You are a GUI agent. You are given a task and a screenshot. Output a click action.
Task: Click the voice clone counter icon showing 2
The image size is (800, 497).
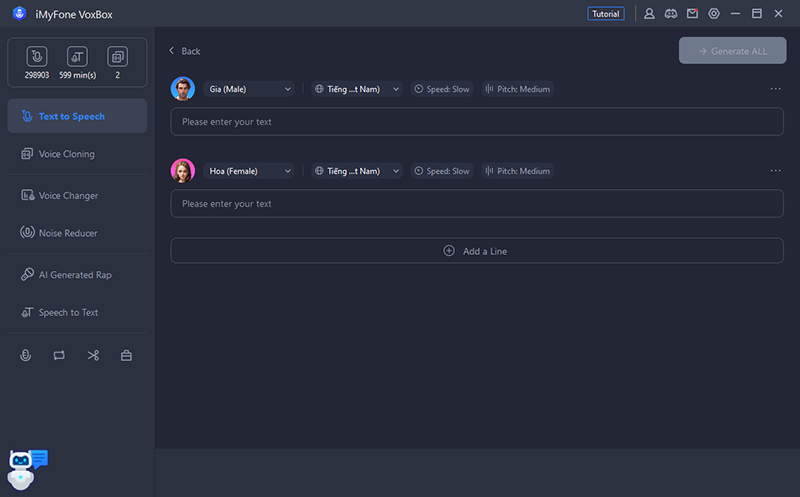[117, 57]
